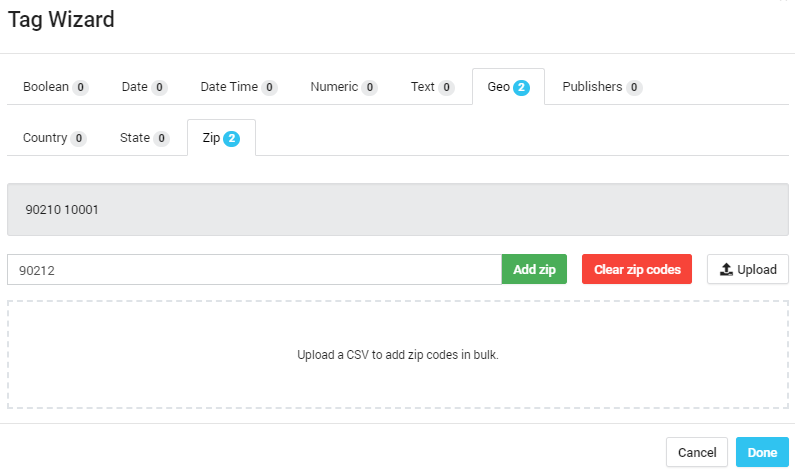795x474 pixels.
Task: Click the Upload button
Action: 748,270
